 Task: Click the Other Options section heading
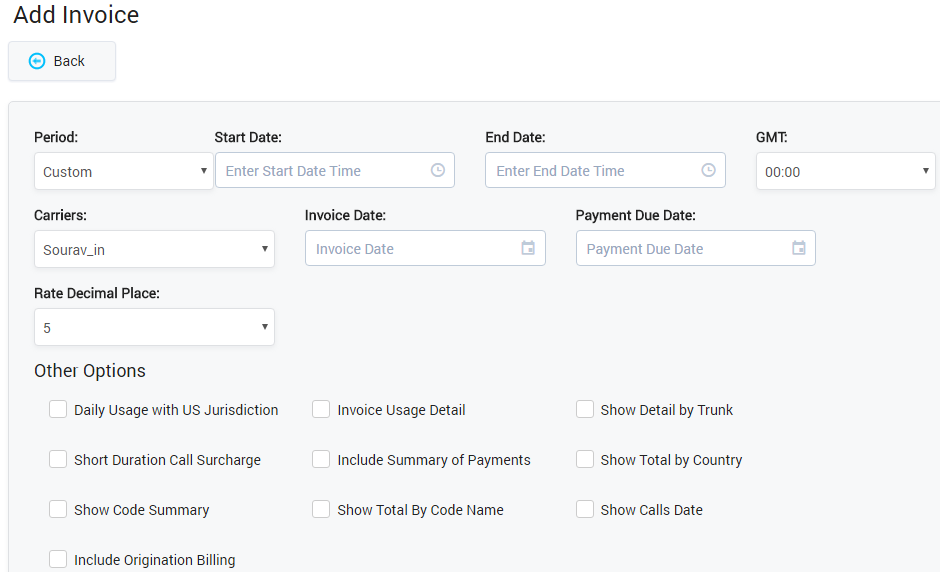point(90,371)
